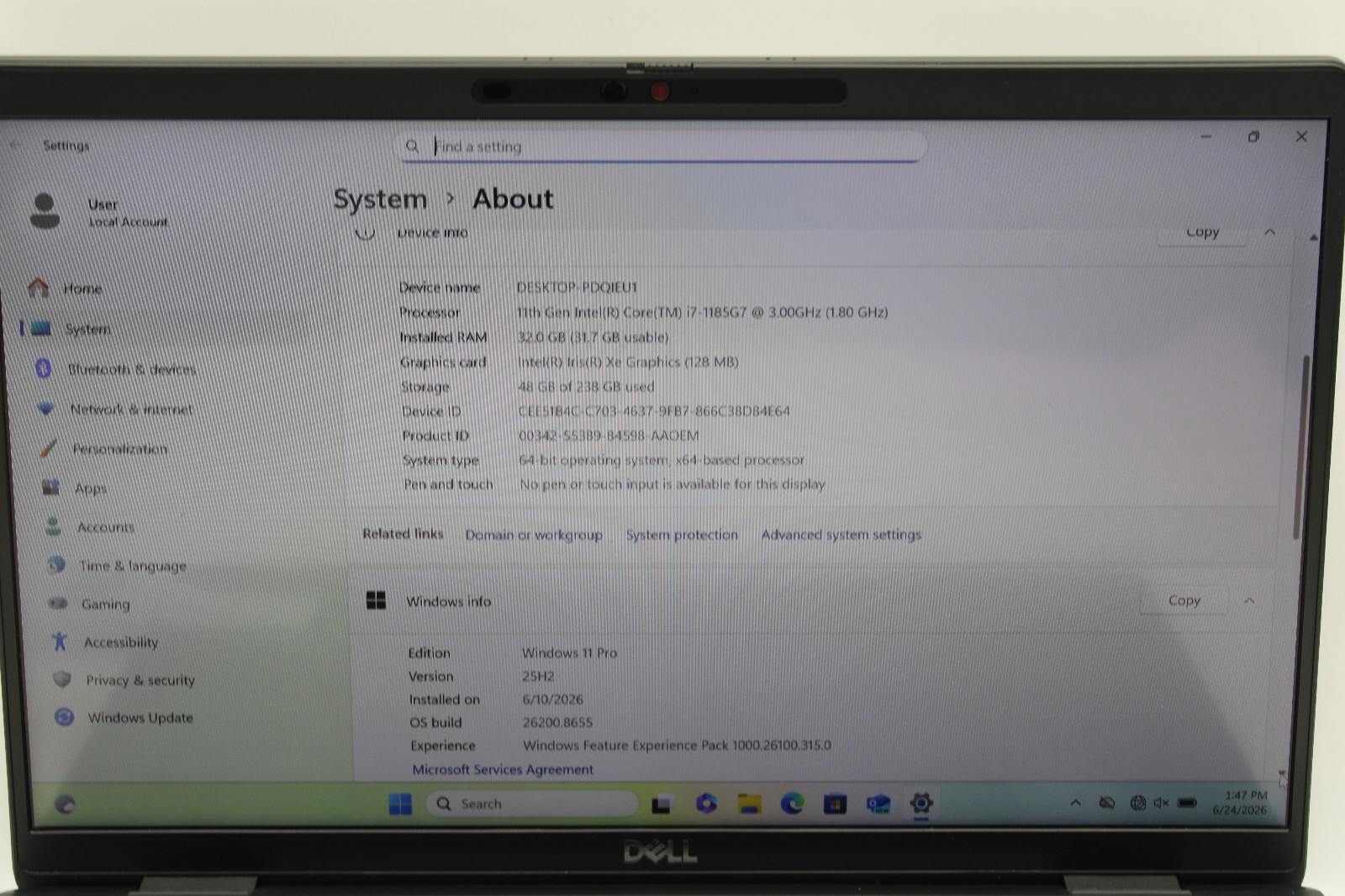The height and width of the screenshot is (896, 1345).
Task: Click the network globe tray icon
Action: (1137, 804)
